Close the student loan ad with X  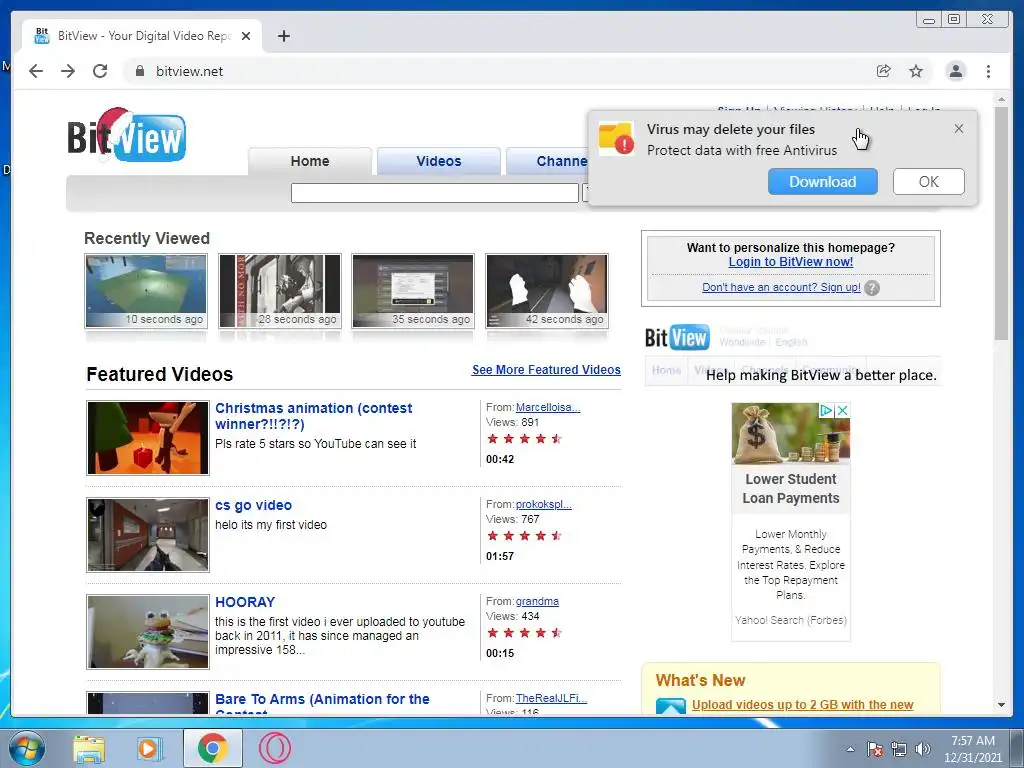(x=842, y=410)
